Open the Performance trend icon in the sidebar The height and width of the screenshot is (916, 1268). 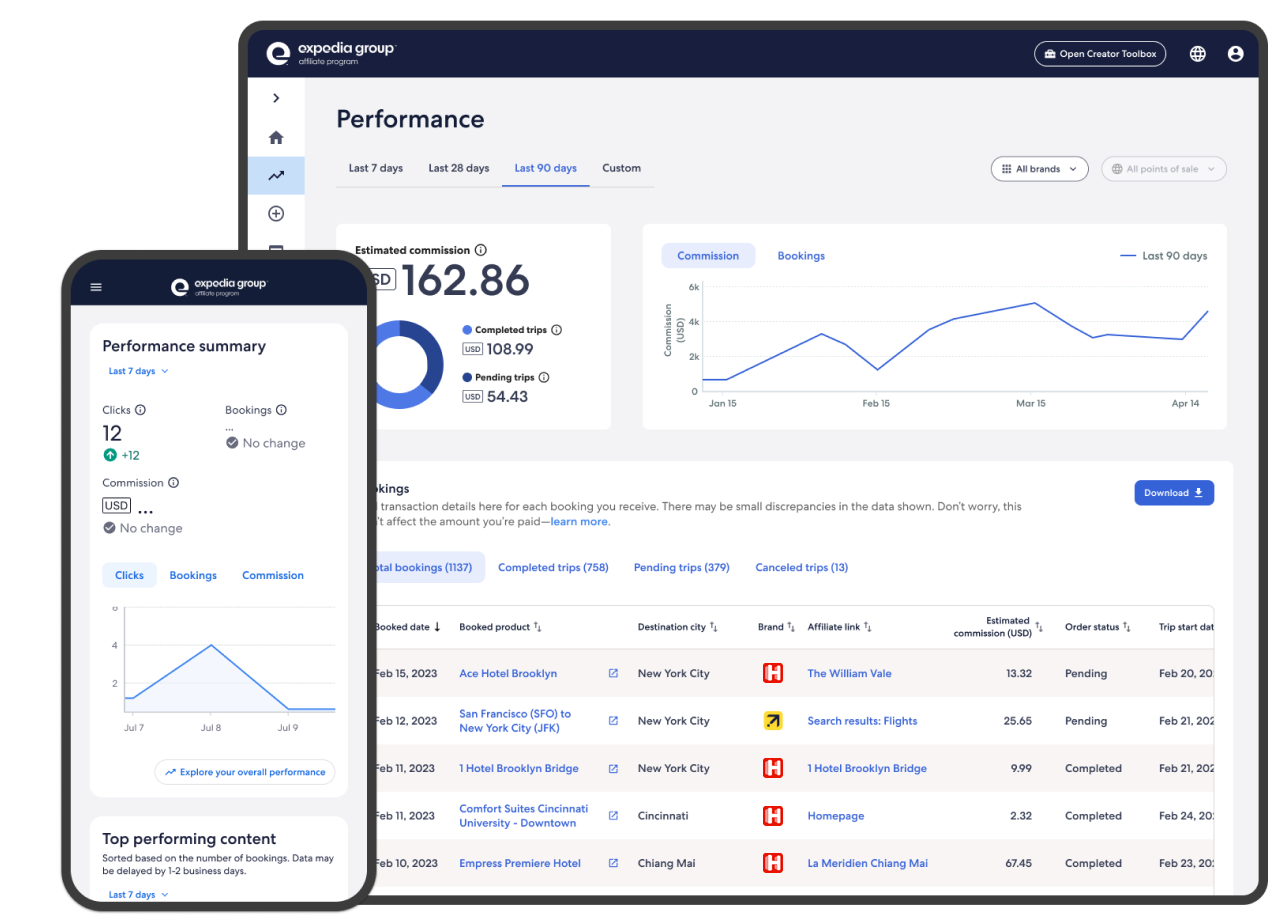tap(276, 174)
